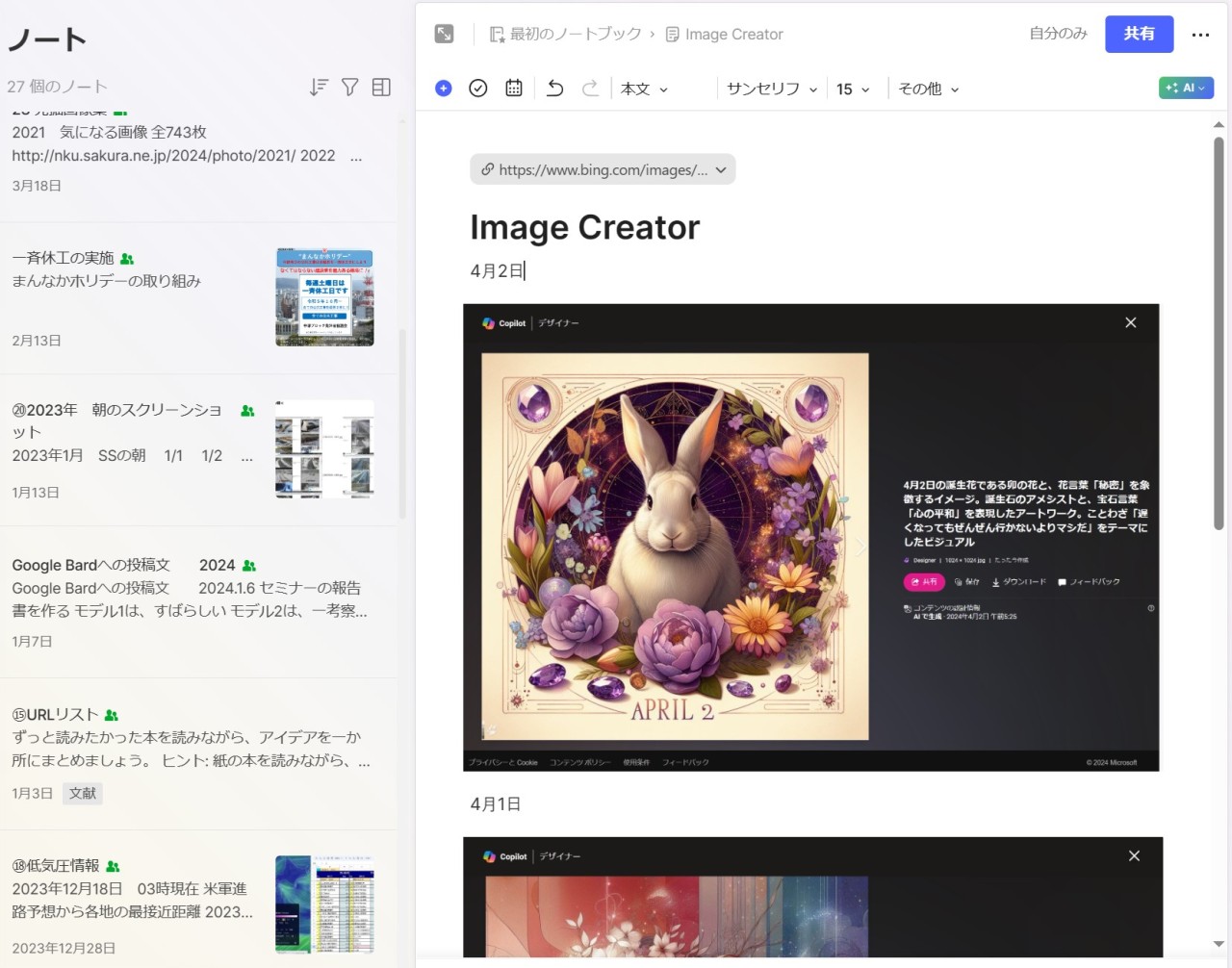The height and width of the screenshot is (968, 1232).
Task: Click the calendar event icon in toolbar
Action: [x=514, y=89]
